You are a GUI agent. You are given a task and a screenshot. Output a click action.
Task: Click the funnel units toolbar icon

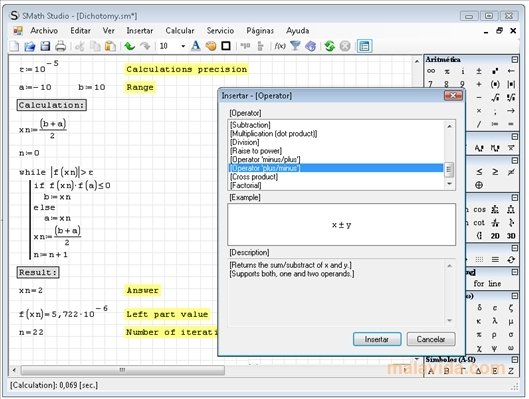coord(295,46)
